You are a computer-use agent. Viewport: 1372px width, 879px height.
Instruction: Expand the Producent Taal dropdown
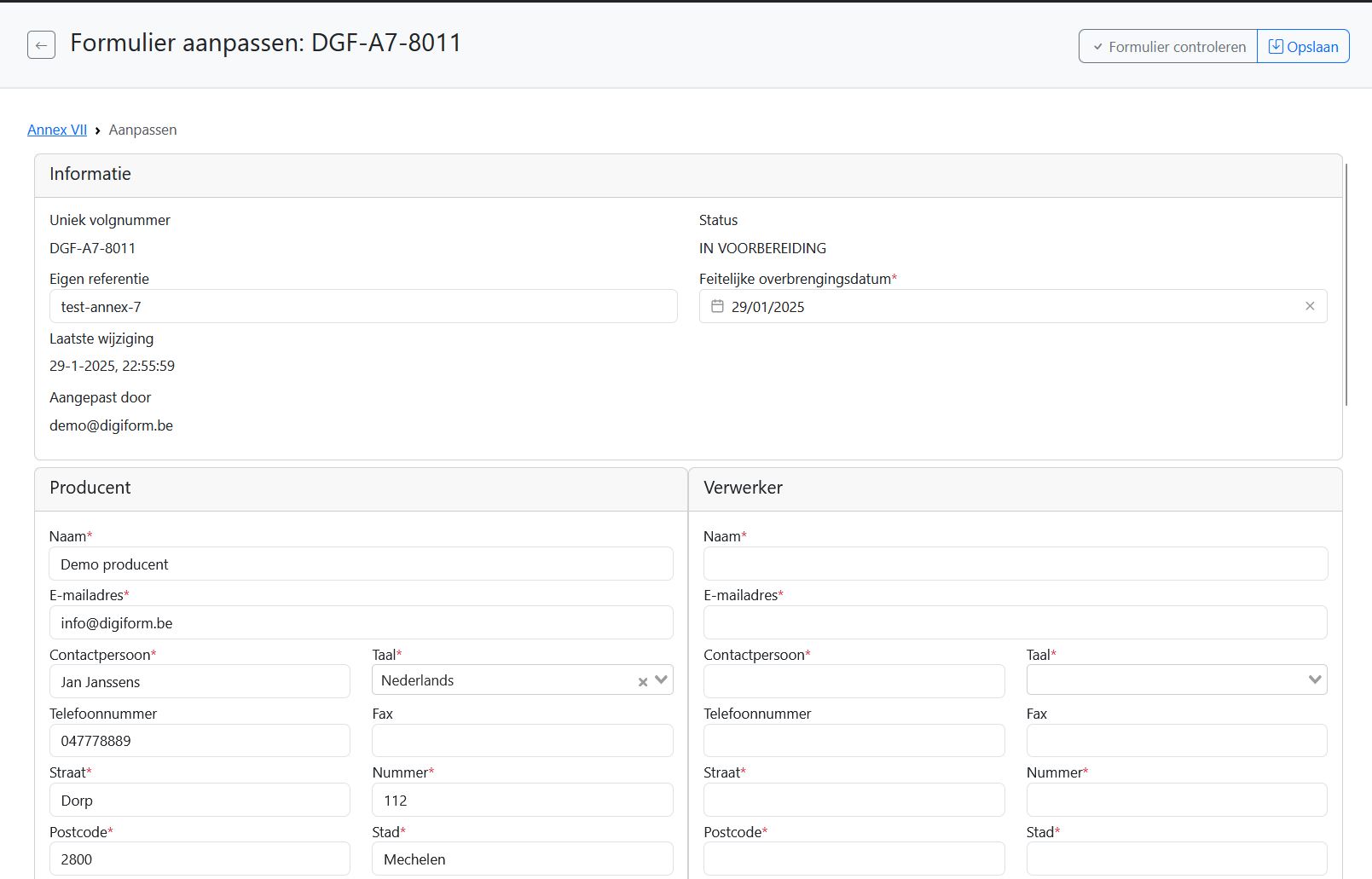pyautogui.click(x=661, y=680)
